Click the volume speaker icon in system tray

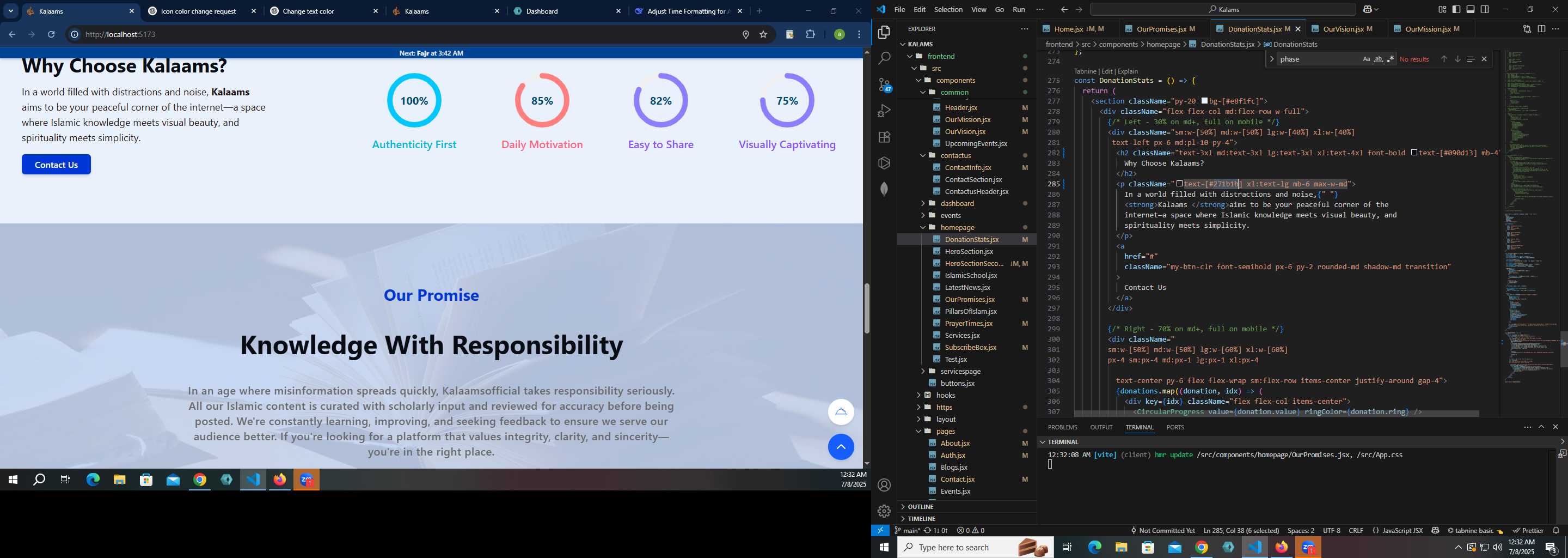(x=1497, y=547)
